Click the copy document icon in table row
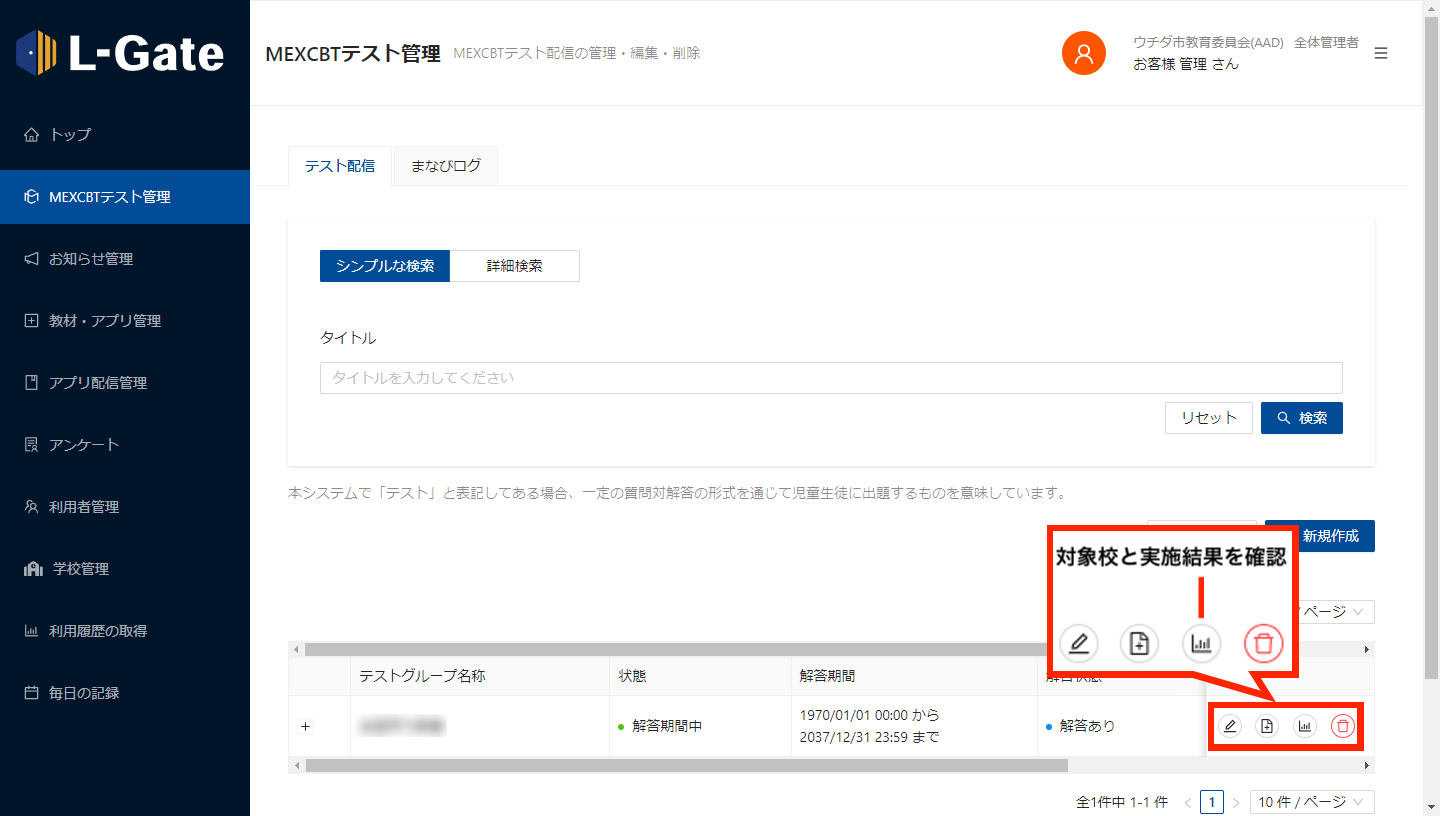This screenshot has width=1440, height=816. (x=1267, y=727)
